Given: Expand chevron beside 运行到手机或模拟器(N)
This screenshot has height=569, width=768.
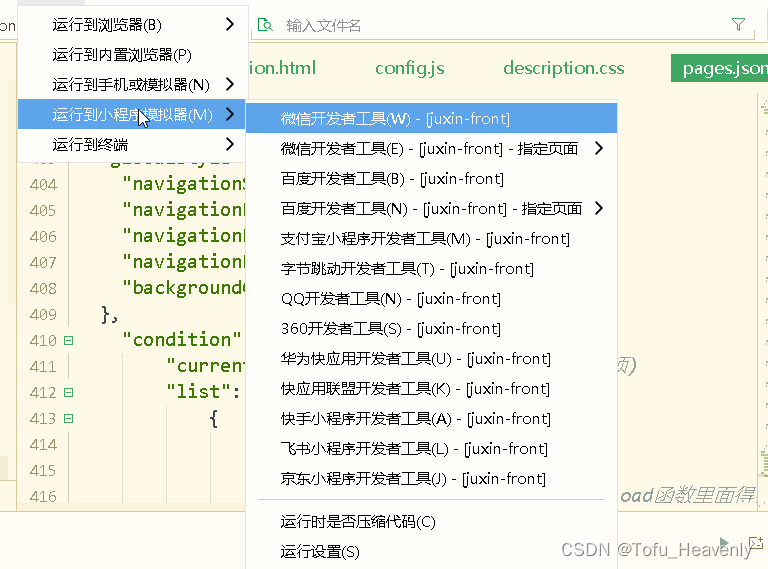Looking at the screenshot, I should 230,84.
